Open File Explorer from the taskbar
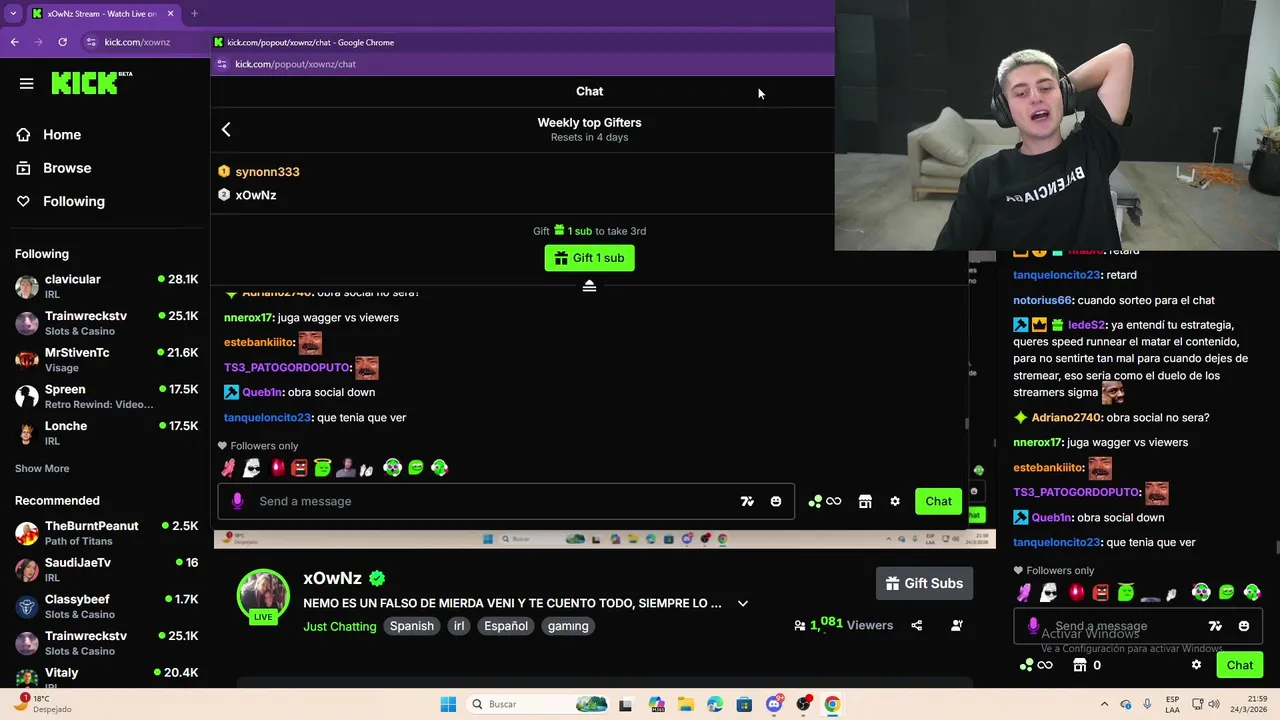The width and height of the screenshot is (1280, 720). [x=685, y=704]
